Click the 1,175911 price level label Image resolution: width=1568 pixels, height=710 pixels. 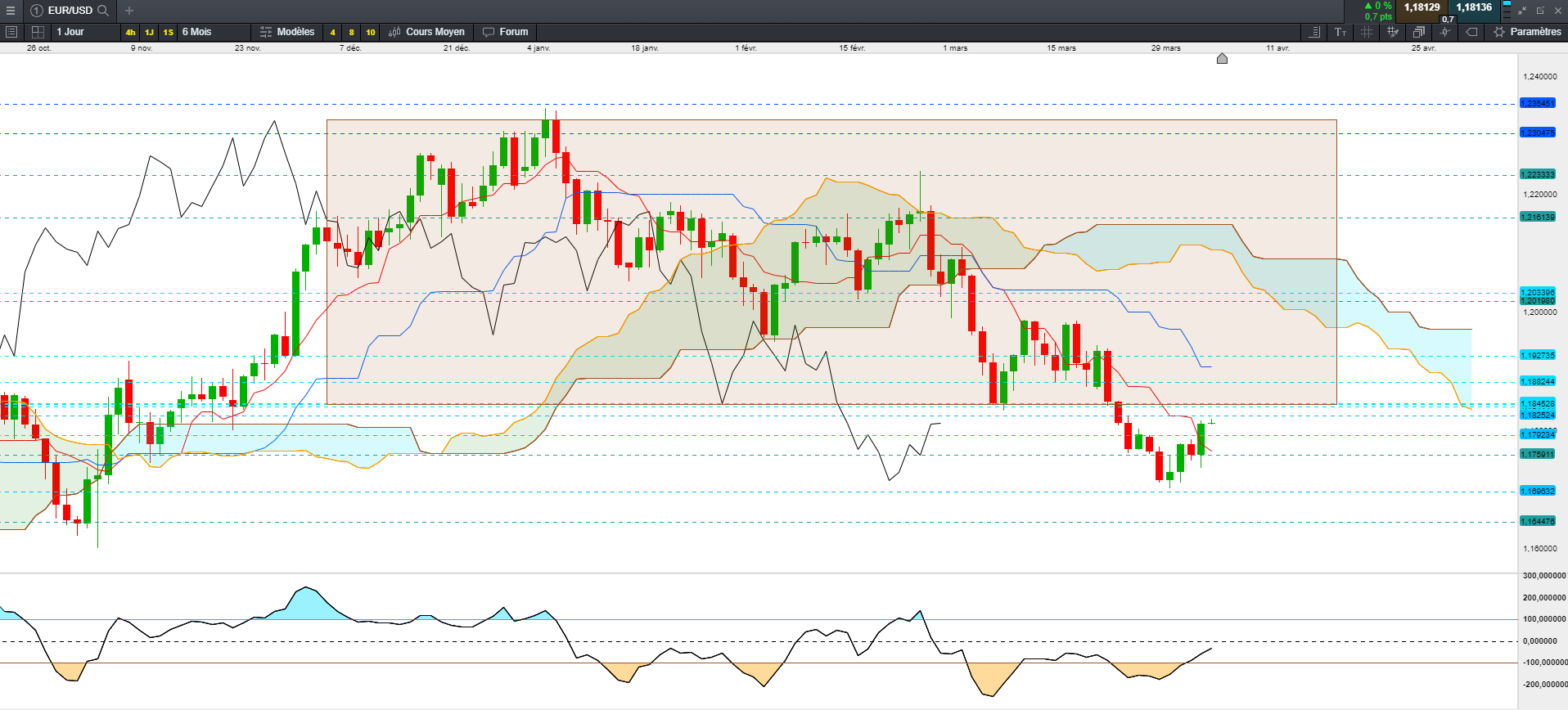point(1537,454)
